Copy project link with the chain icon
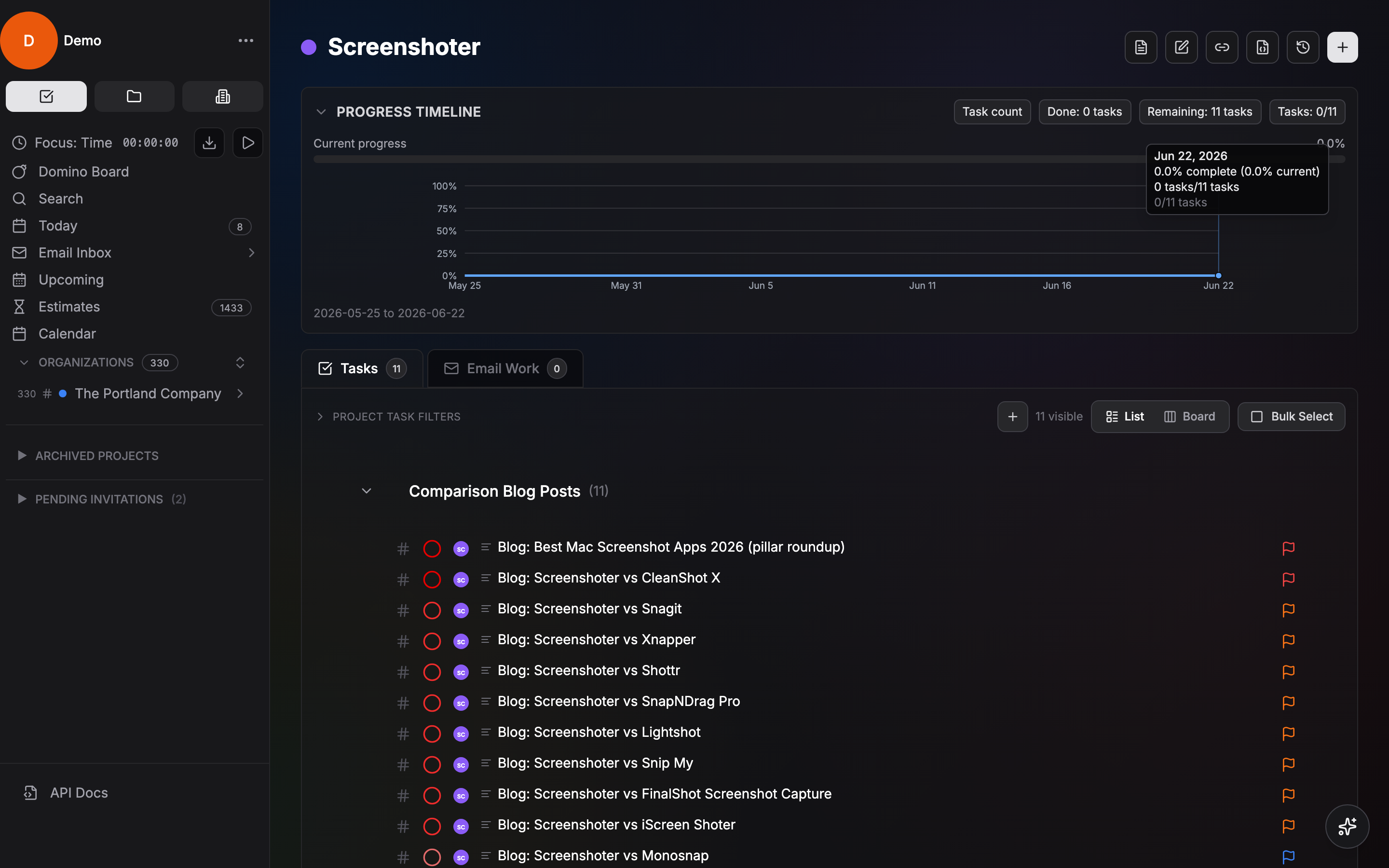Screen dimensions: 1389x868 pos(1222,47)
